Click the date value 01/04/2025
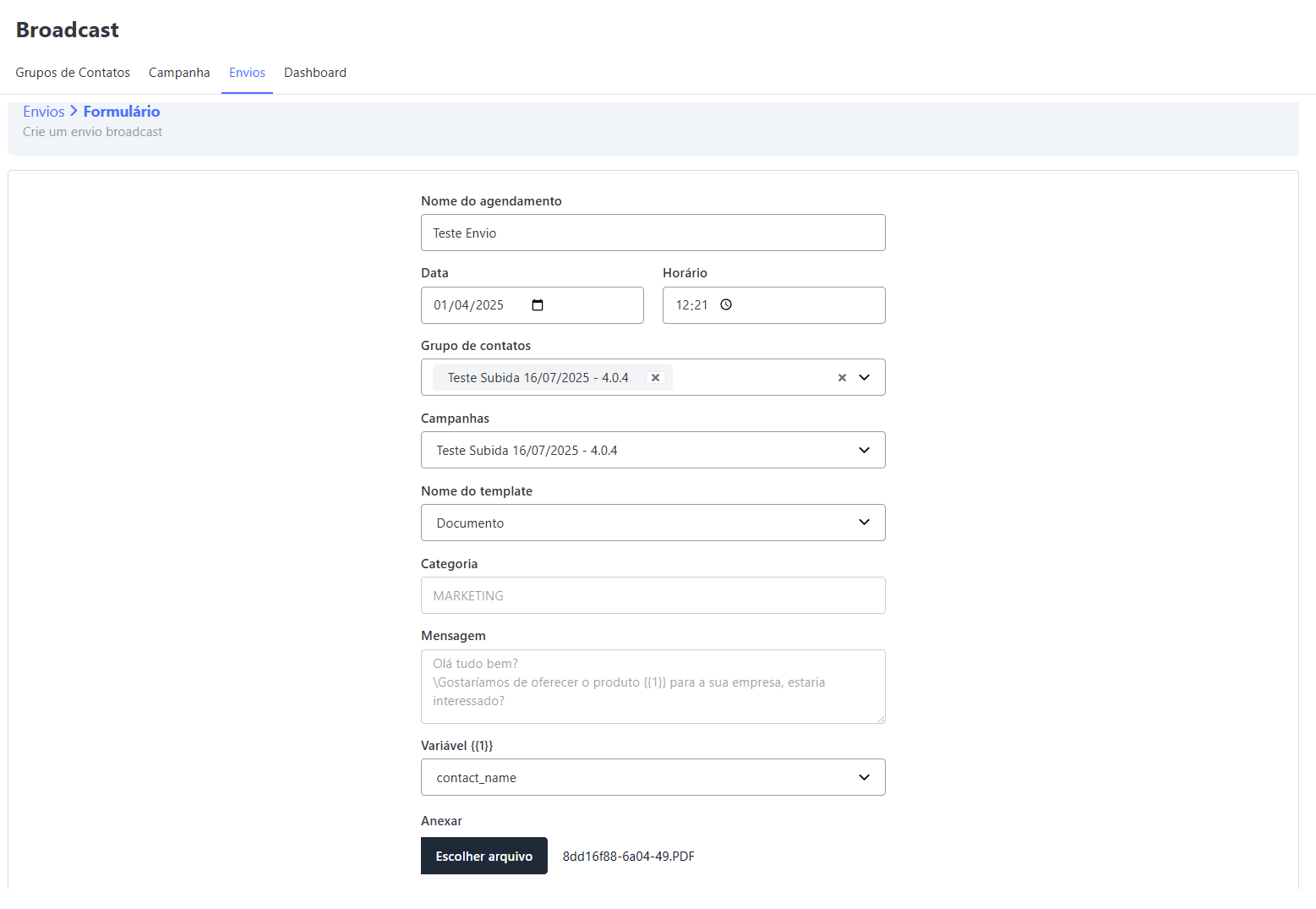 (x=469, y=305)
